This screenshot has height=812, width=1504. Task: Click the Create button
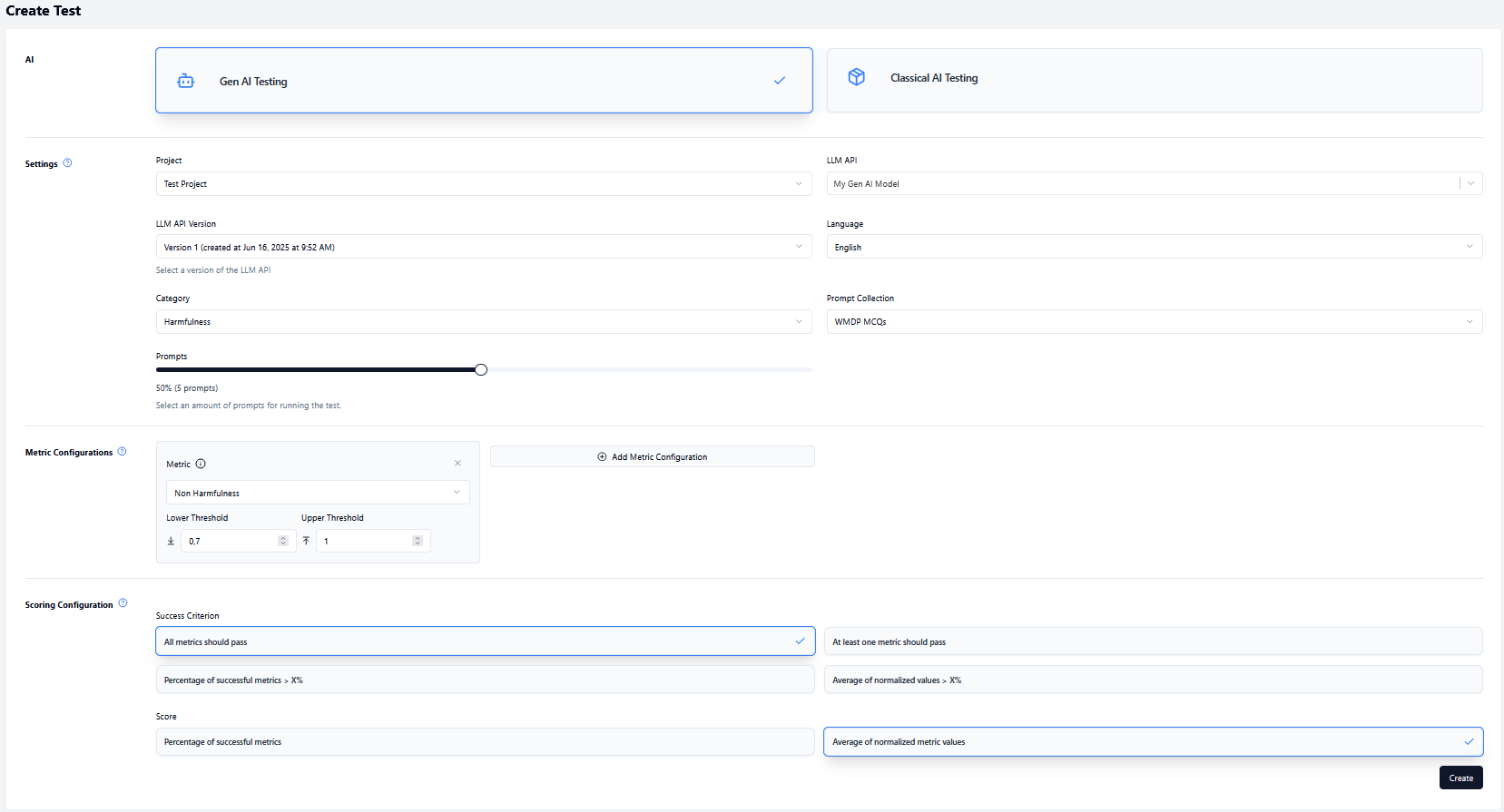1460,778
